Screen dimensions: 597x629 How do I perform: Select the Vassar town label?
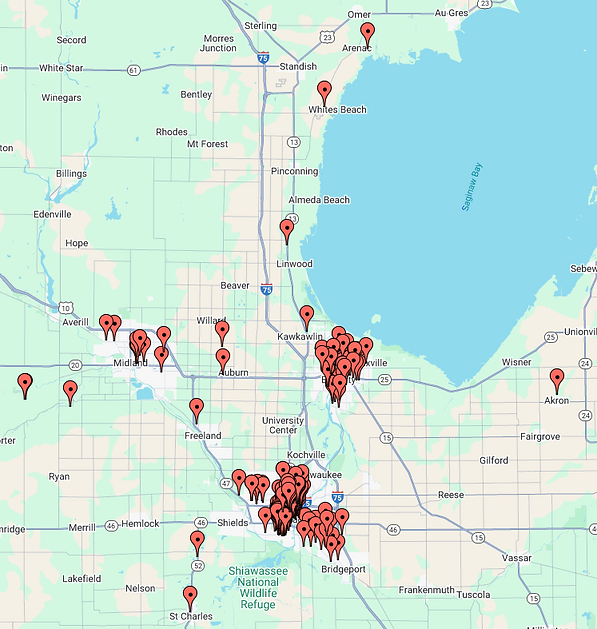tap(517, 558)
